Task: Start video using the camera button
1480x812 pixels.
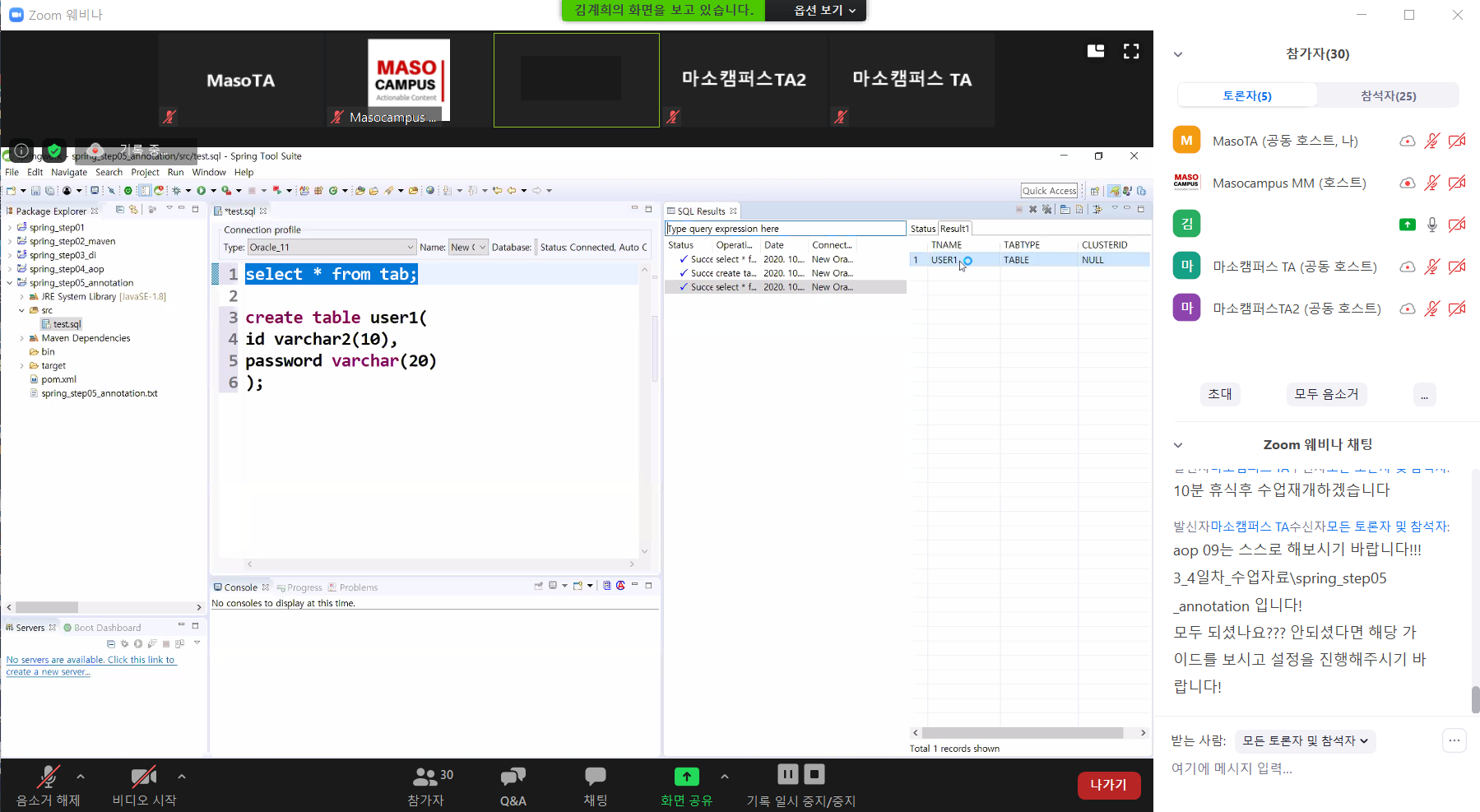Action: pos(144,777)
